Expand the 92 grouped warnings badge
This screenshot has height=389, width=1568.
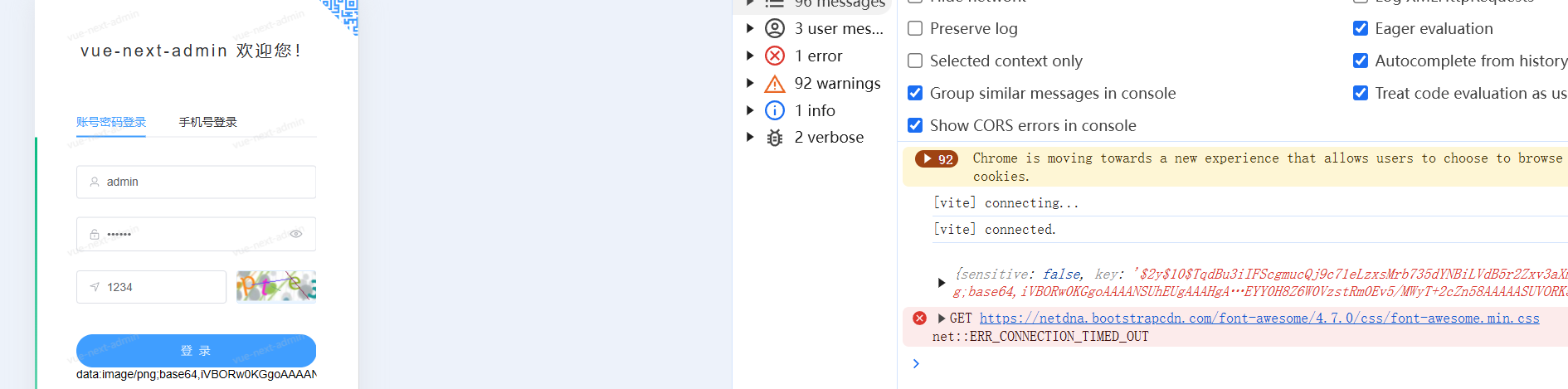click(x=937, y=159)
